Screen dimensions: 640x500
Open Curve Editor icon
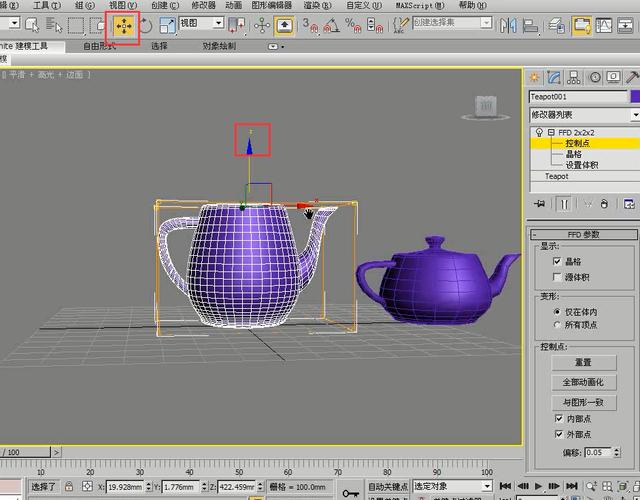tap(604, 25)
